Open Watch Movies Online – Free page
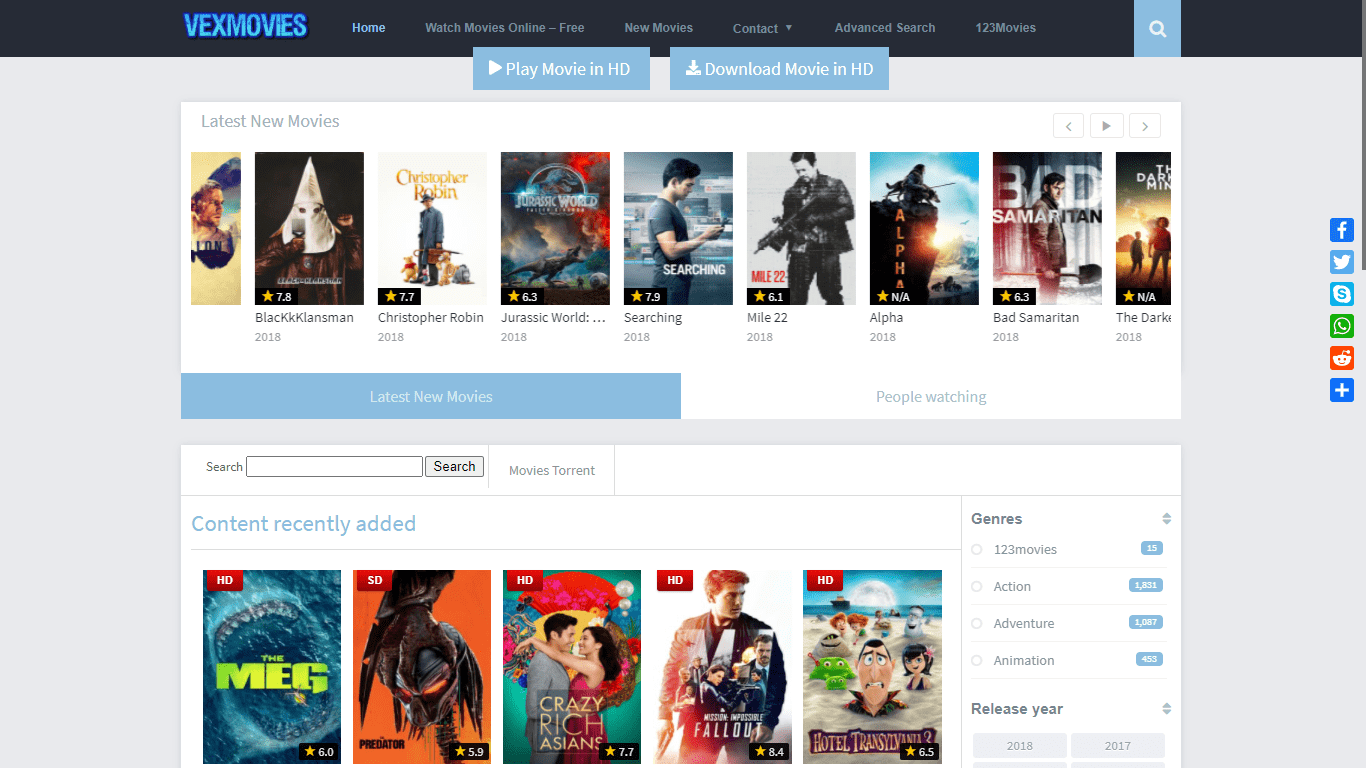The width and height of the screenshot is (1366, 768). tap(505, 28)
